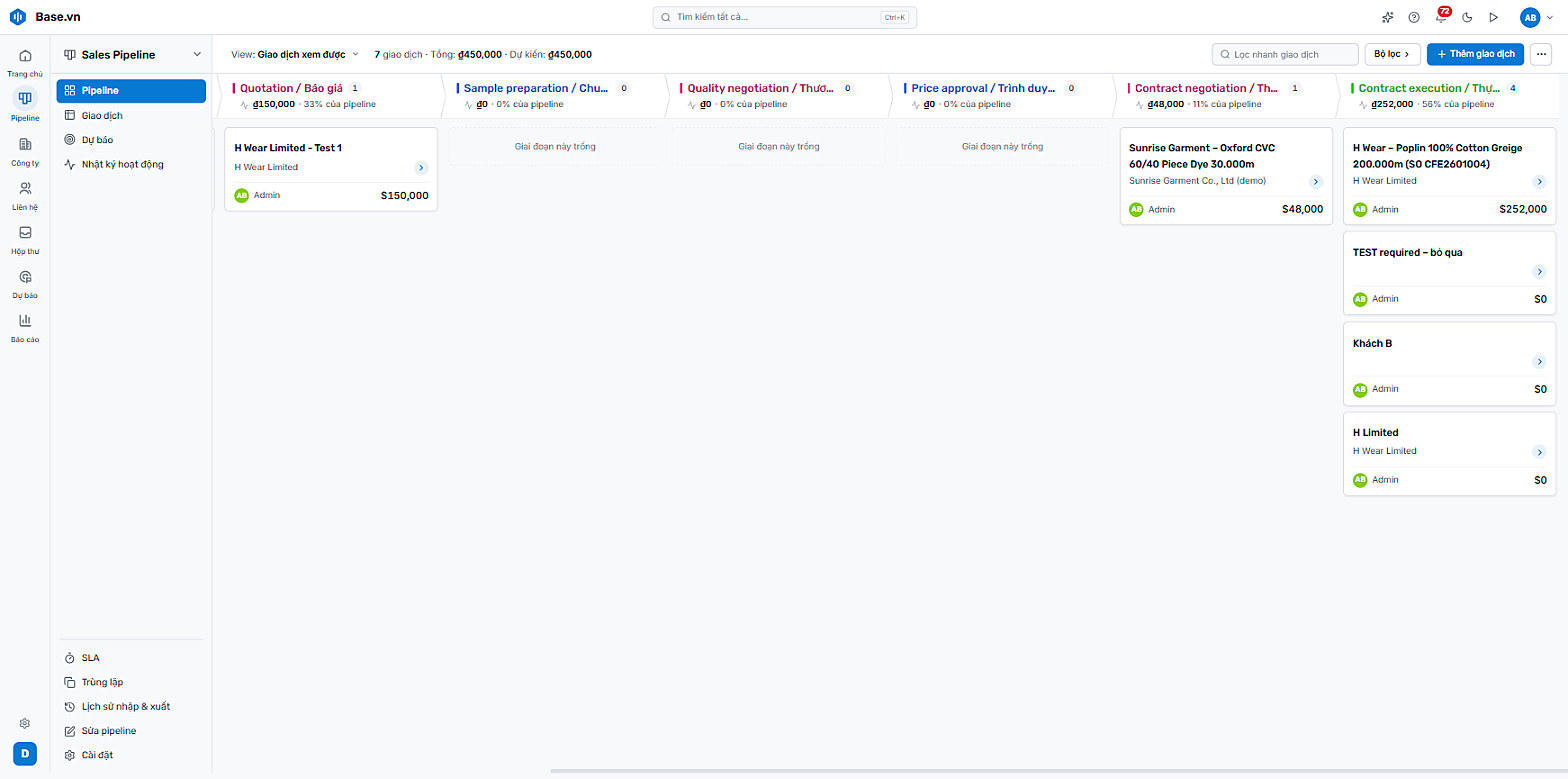Select Giao dịch in the sidebar menu
The width and height of the screenshot is (1568, 779).
131,116
